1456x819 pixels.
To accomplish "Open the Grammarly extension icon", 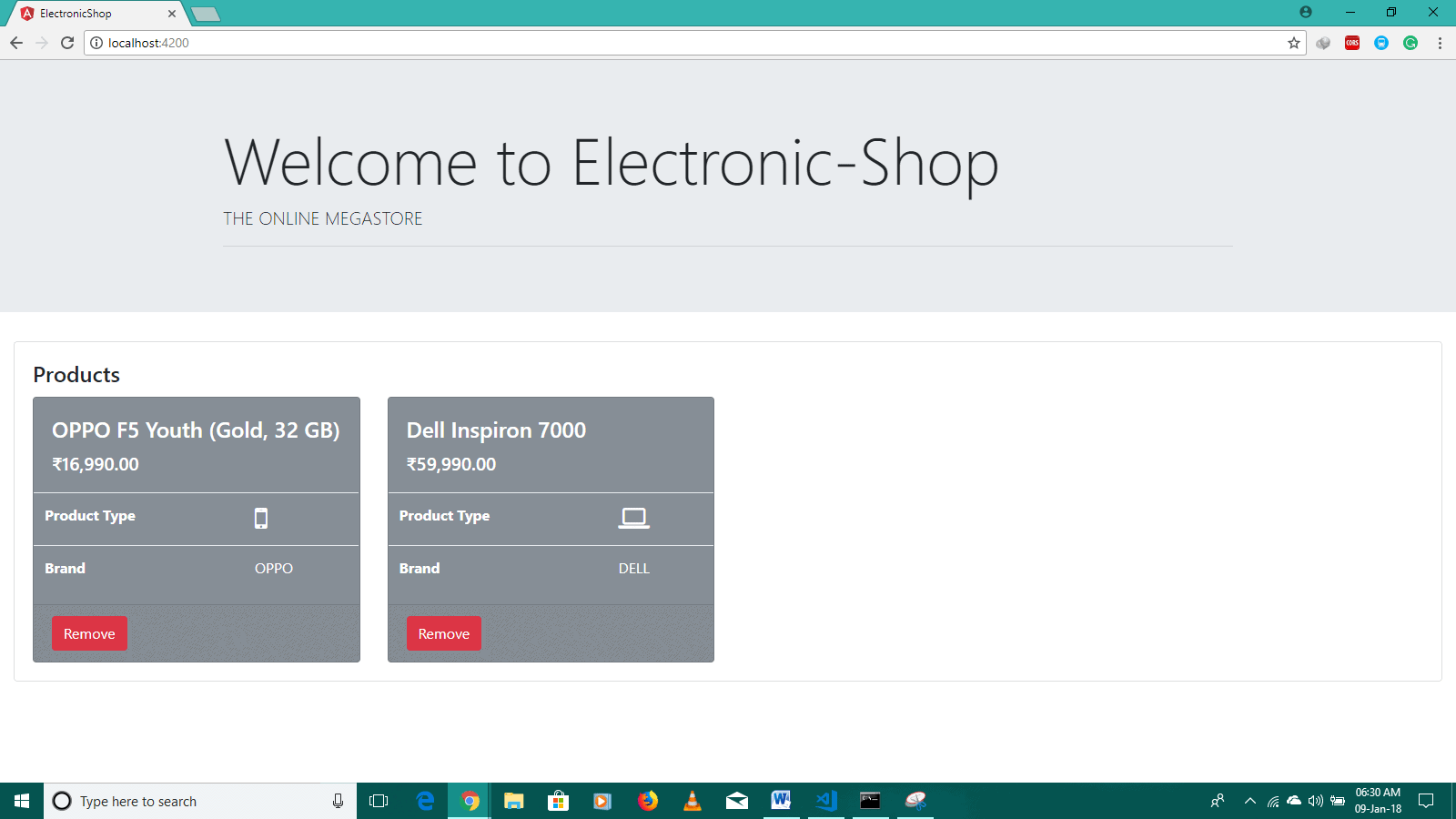I will (1410, 43).
